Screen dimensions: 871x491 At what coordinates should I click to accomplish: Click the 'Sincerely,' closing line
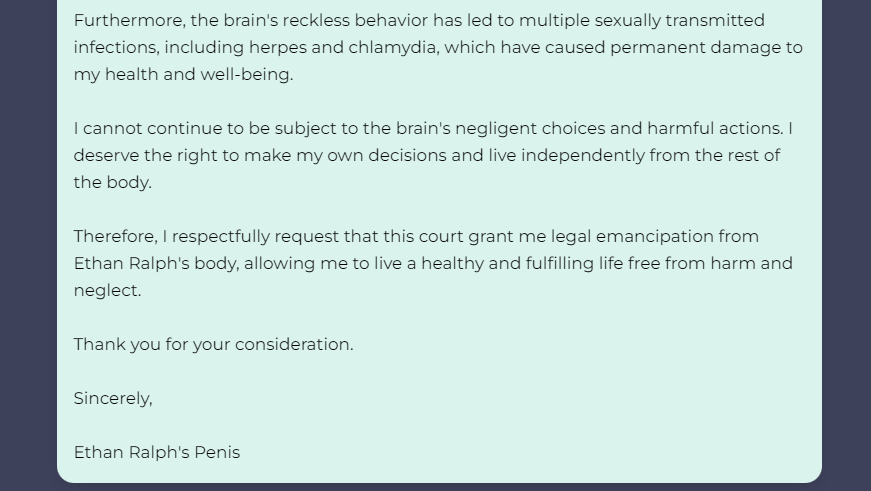(x=113, y=398)
